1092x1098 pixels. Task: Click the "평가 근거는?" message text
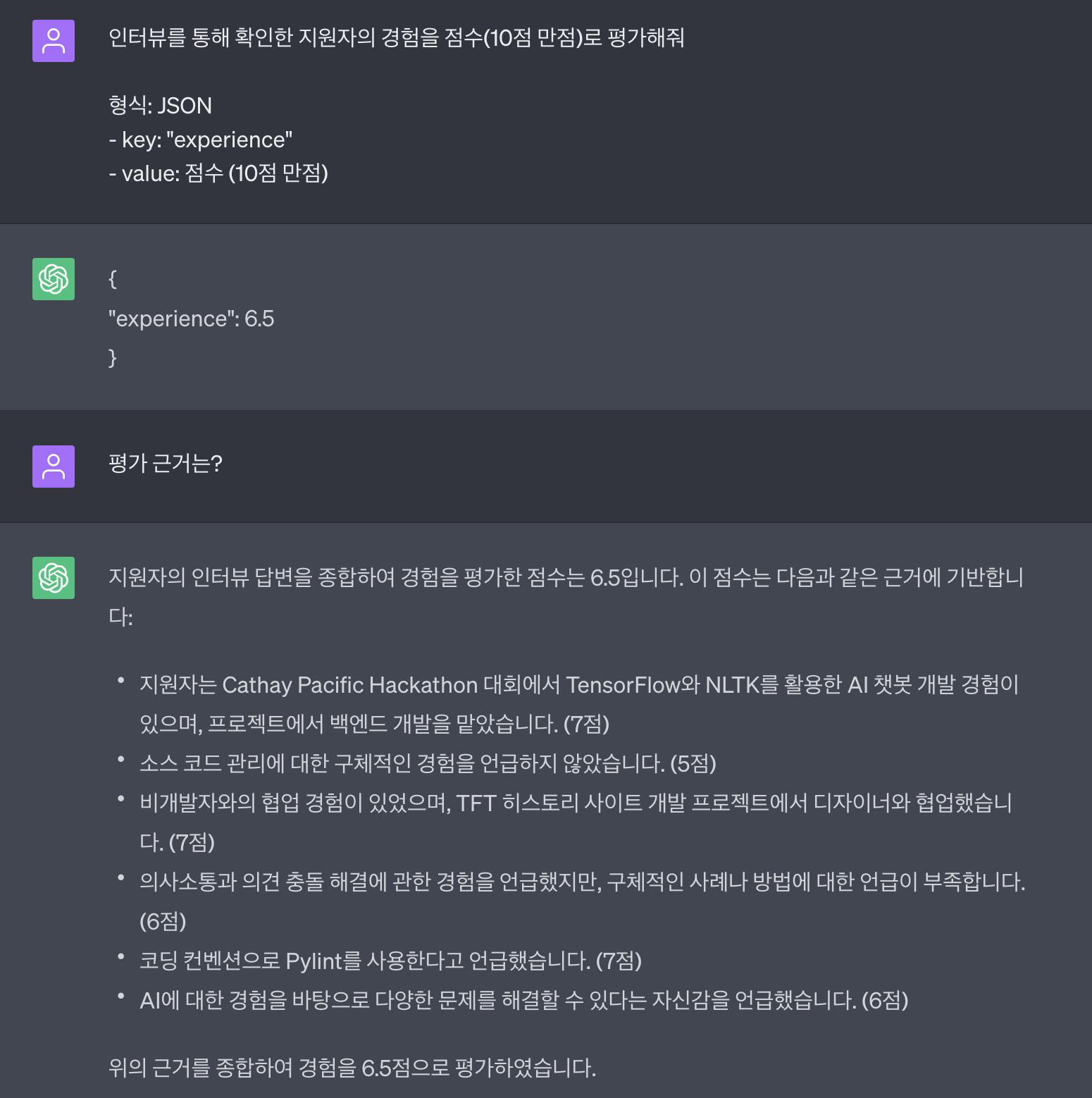166,464
